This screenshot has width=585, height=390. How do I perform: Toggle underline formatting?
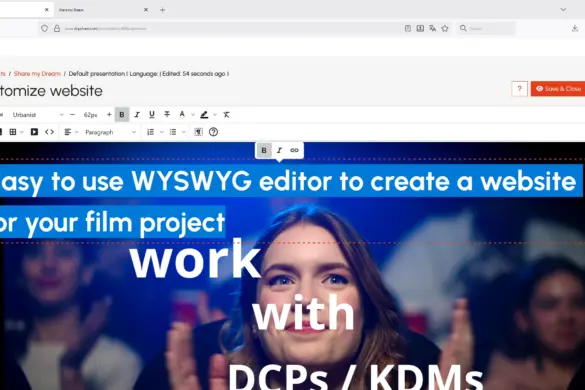coord(152,115)
